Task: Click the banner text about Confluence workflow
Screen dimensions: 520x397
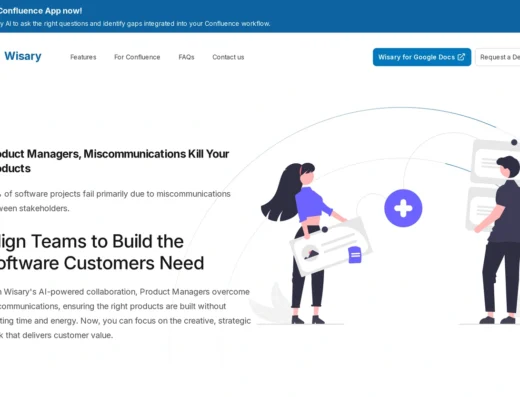Action: [x=135, y=24]
